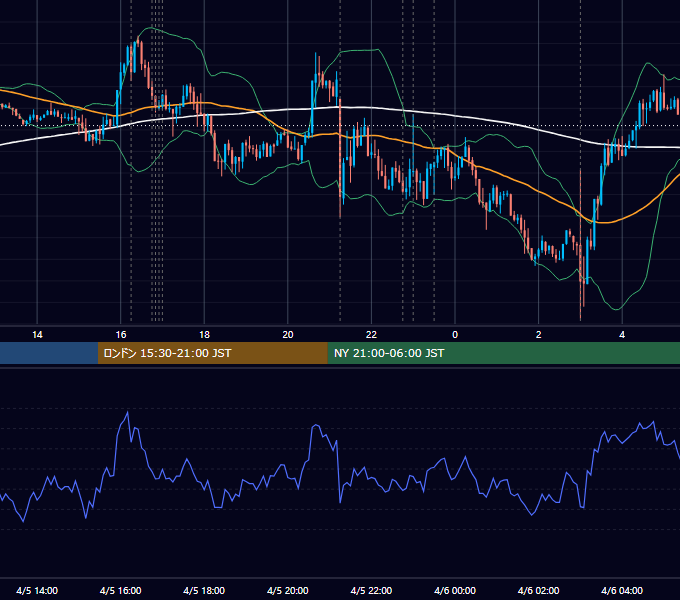Click the 16 hour axis label

[x=121, y=335]
